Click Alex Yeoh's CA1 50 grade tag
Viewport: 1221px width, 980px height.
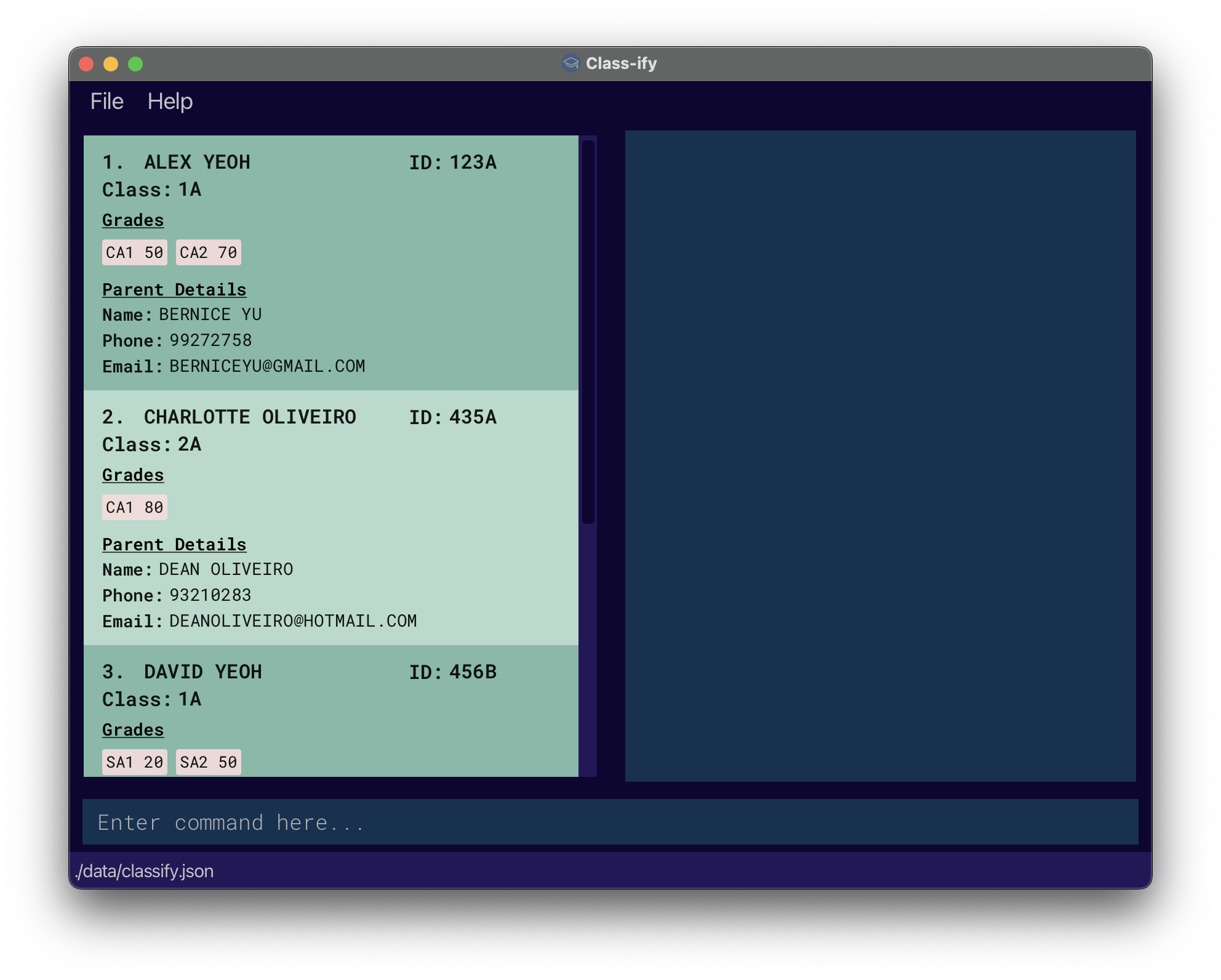134,252
